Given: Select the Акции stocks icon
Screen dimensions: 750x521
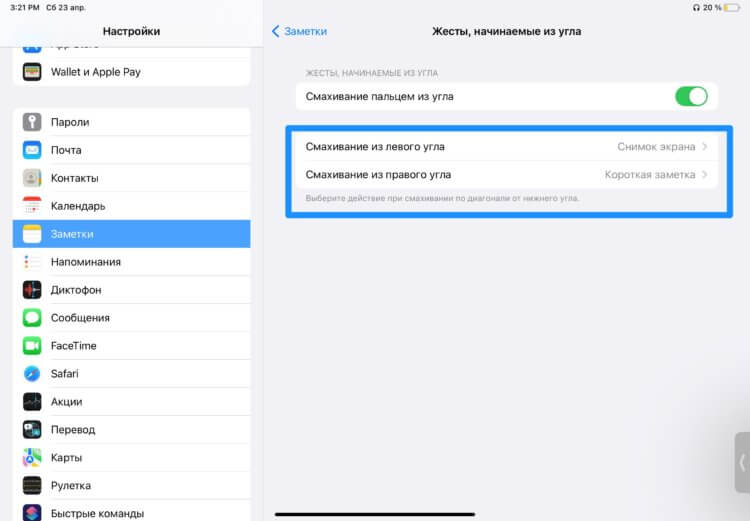Looking at the screenshot, I should [32, 401].
